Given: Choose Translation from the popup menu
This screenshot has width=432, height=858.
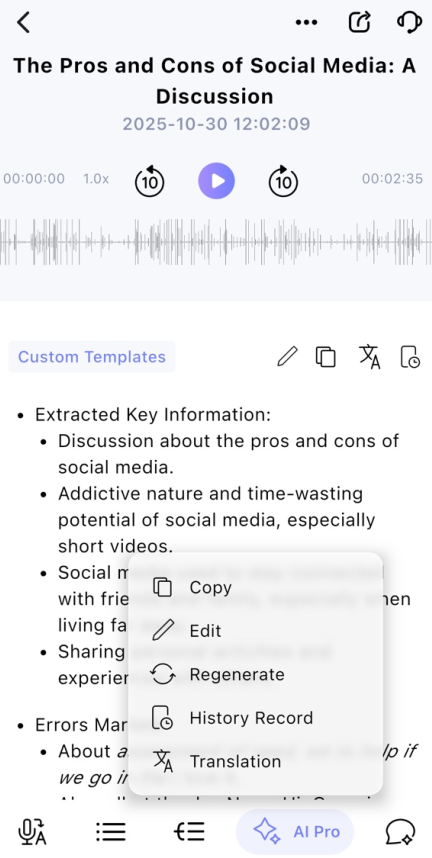Looking at the screenshot, I should [255, 761].
